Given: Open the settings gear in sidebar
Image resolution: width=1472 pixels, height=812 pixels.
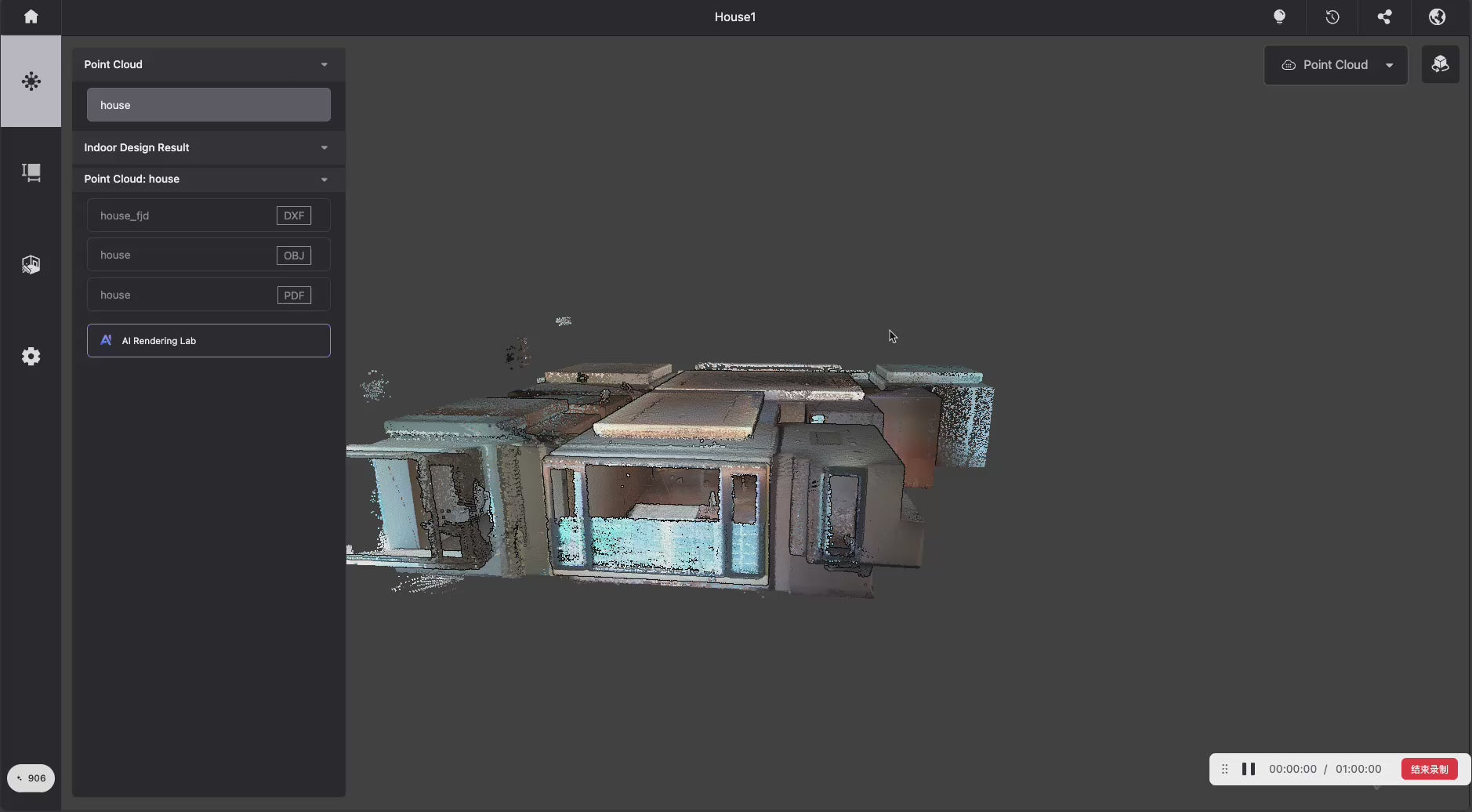Looking at the screenshot, I should point(31,357).
